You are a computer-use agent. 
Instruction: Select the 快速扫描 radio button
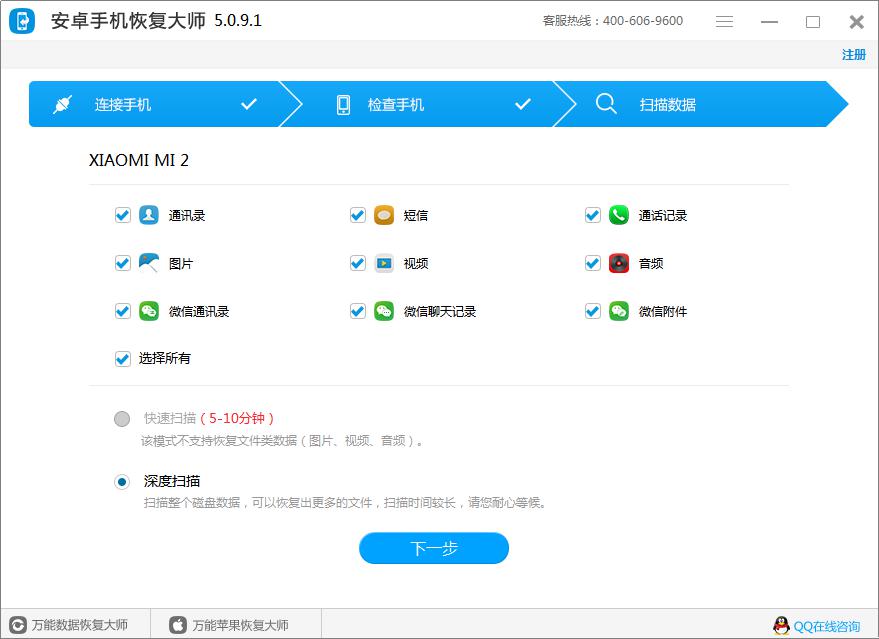coord(122,419)
